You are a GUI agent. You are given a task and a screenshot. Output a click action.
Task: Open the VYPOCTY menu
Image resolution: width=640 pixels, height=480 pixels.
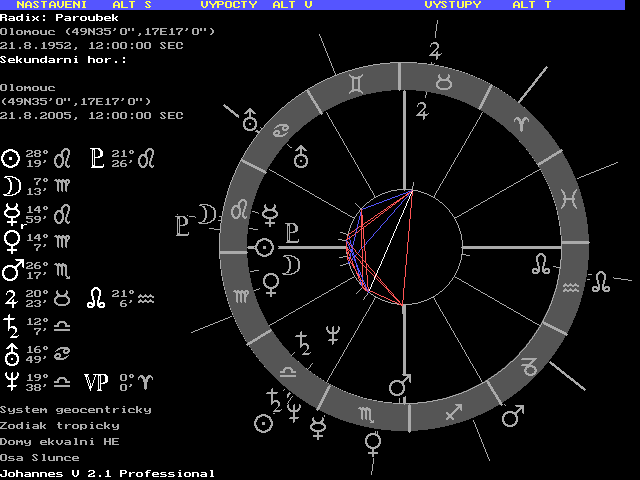coord(230,5)
